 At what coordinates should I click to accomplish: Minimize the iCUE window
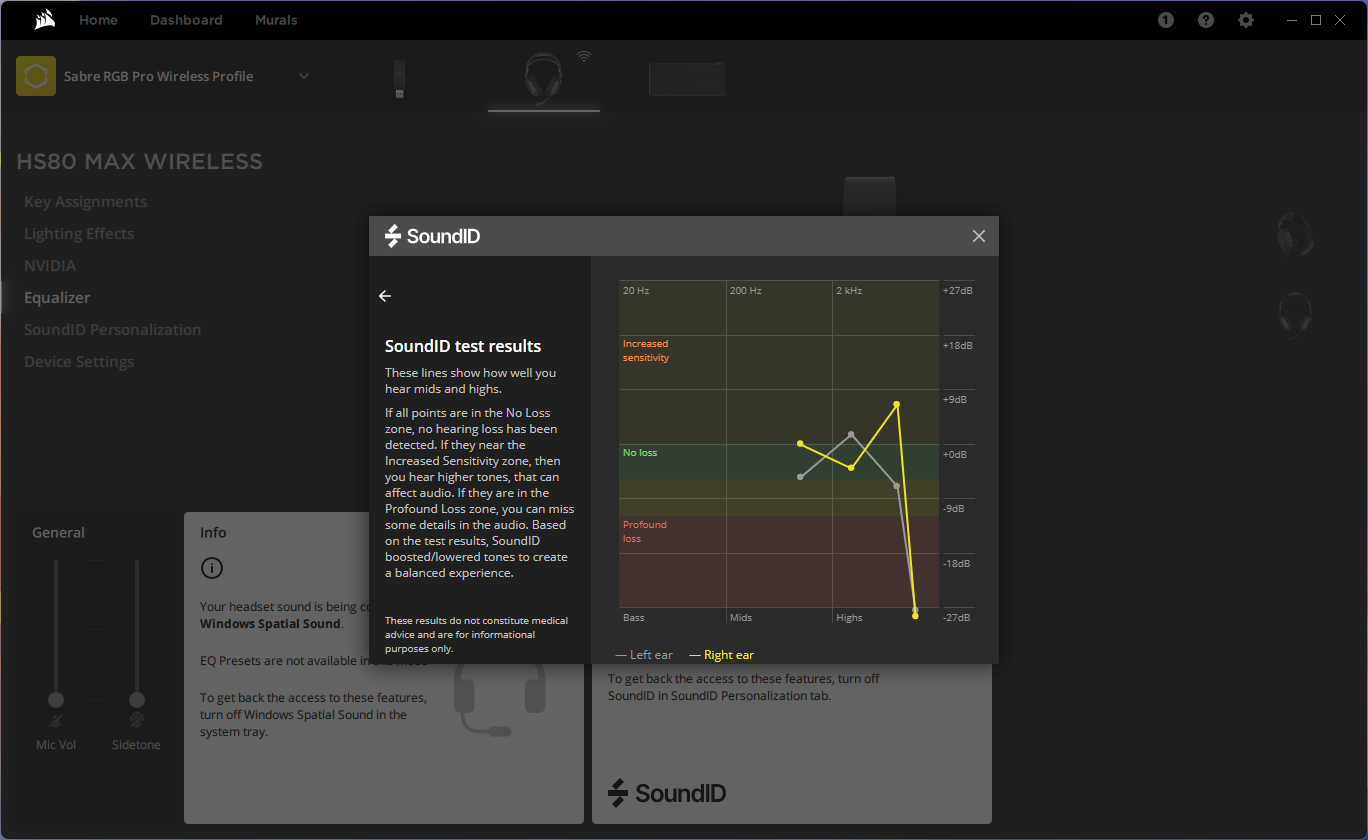[1292, 20]
